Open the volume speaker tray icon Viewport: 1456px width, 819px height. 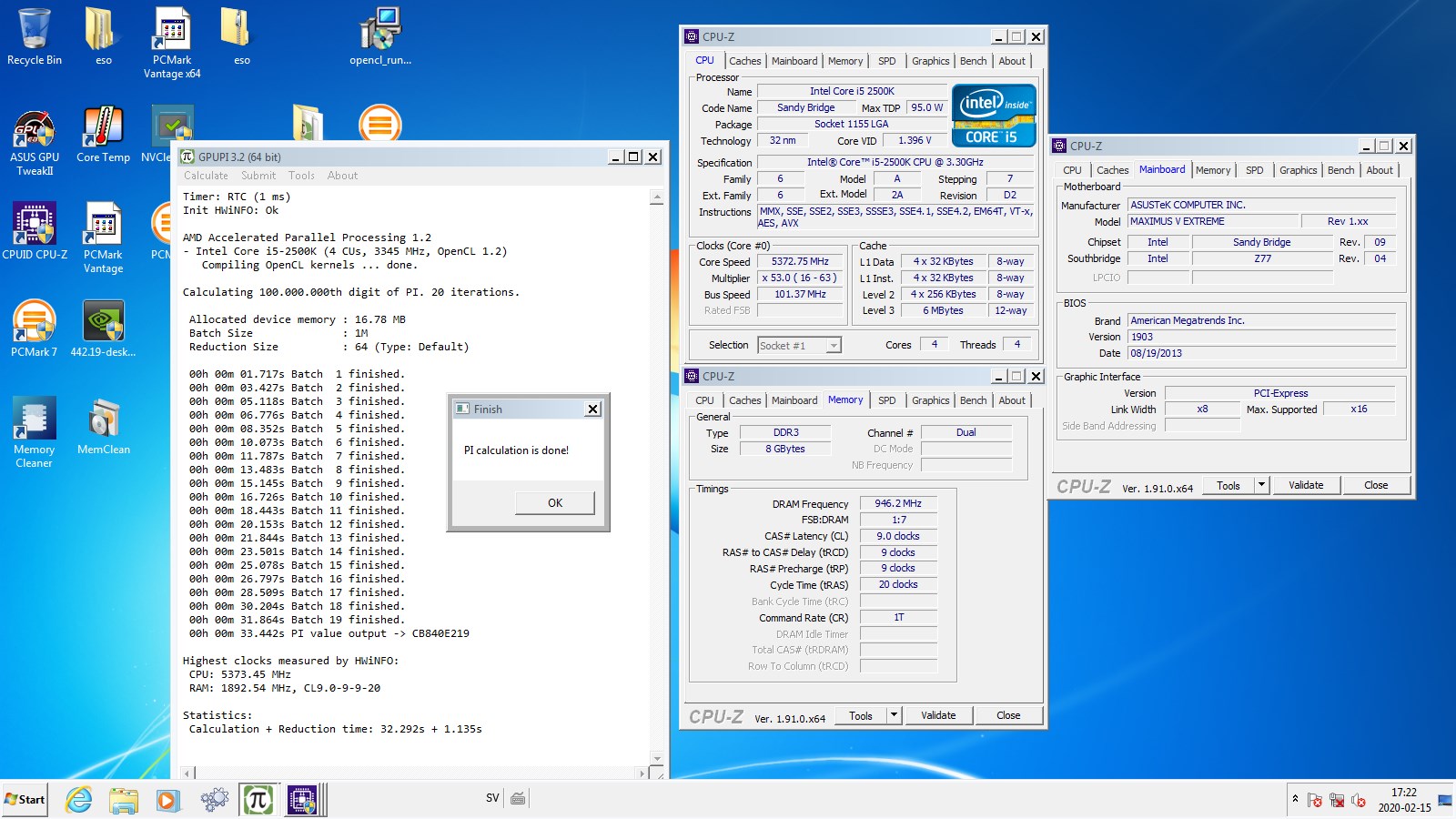tap(1359, 800)
